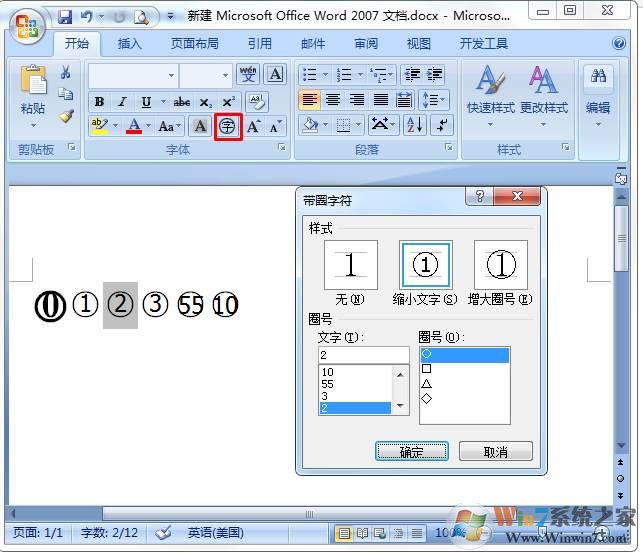Clear formatting with the eraser icon
The image size is (643, 552).
pyautogui.click(x=257, y=101)
